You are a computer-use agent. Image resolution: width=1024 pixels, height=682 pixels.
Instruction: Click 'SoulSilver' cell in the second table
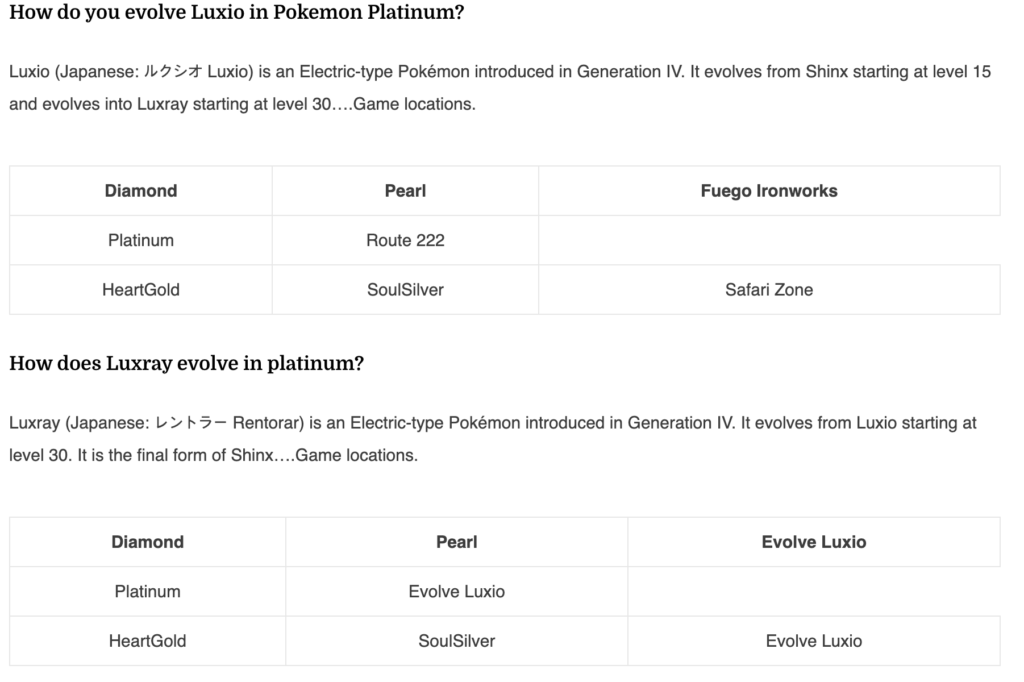456,641
